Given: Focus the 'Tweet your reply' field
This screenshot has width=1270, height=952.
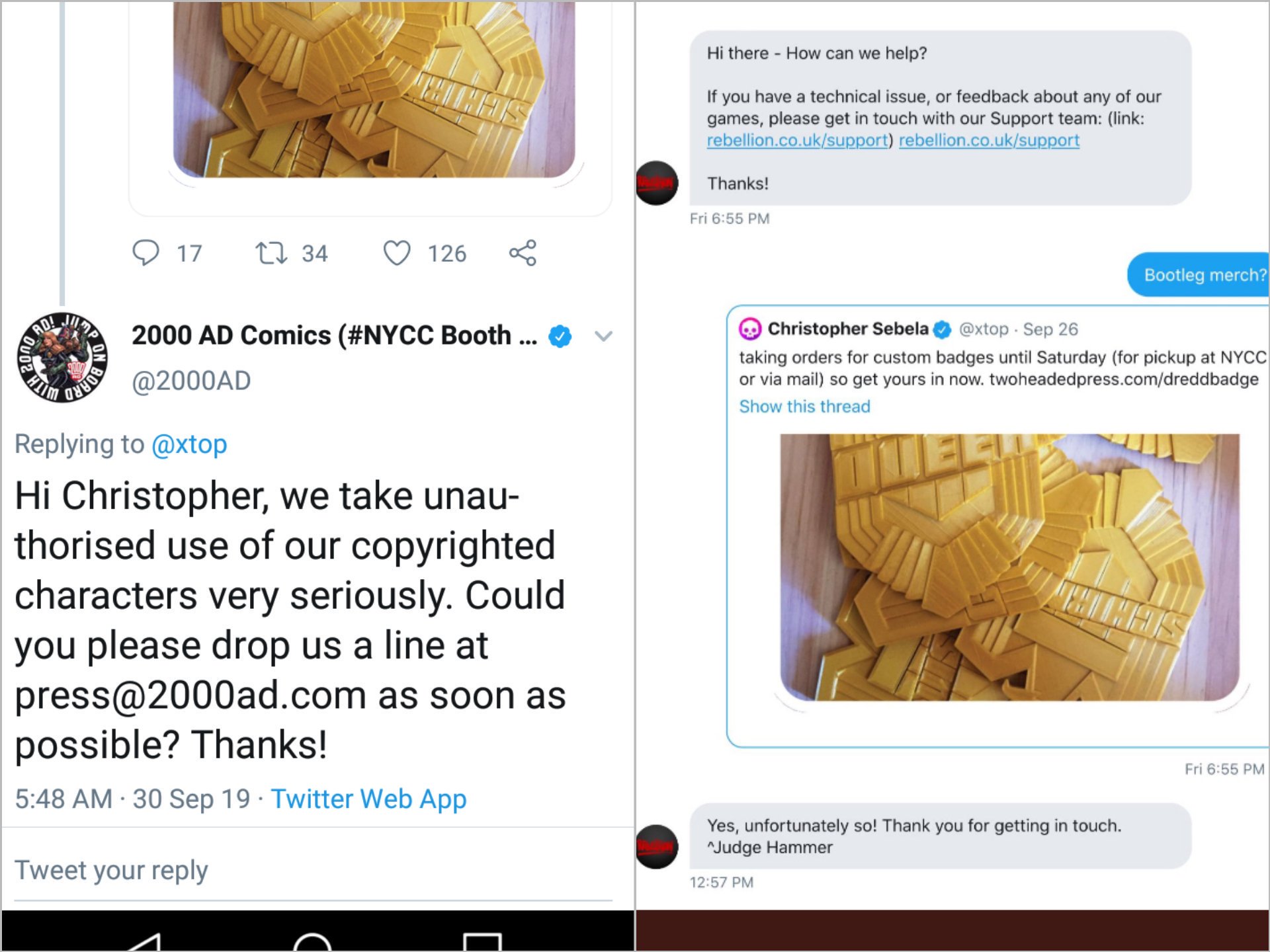Looking at the screenshot, I should tap(314, 870).
